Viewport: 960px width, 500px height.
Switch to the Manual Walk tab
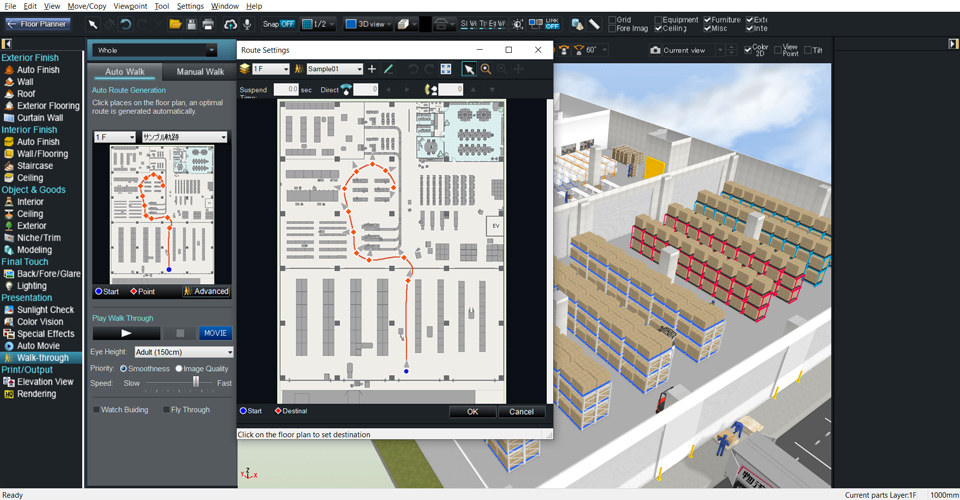pyautogui.click(x=200, y=72)
